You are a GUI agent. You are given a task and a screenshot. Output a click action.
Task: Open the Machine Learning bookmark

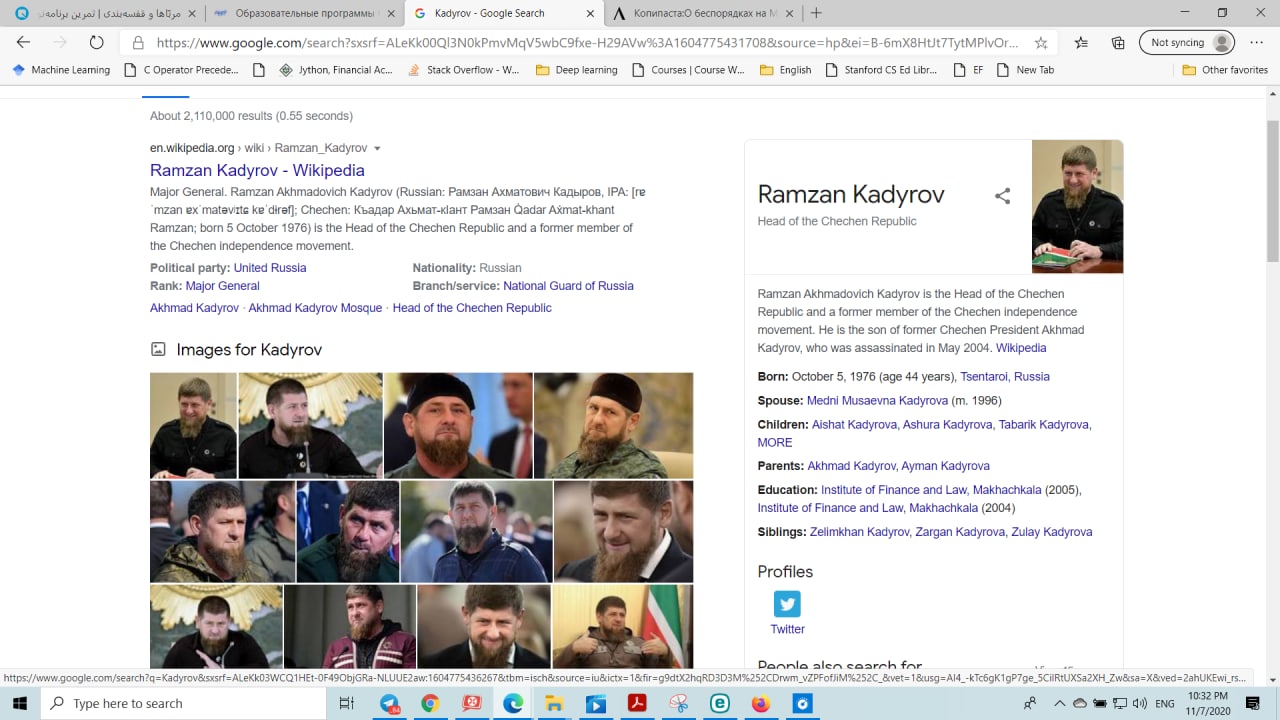61,70
